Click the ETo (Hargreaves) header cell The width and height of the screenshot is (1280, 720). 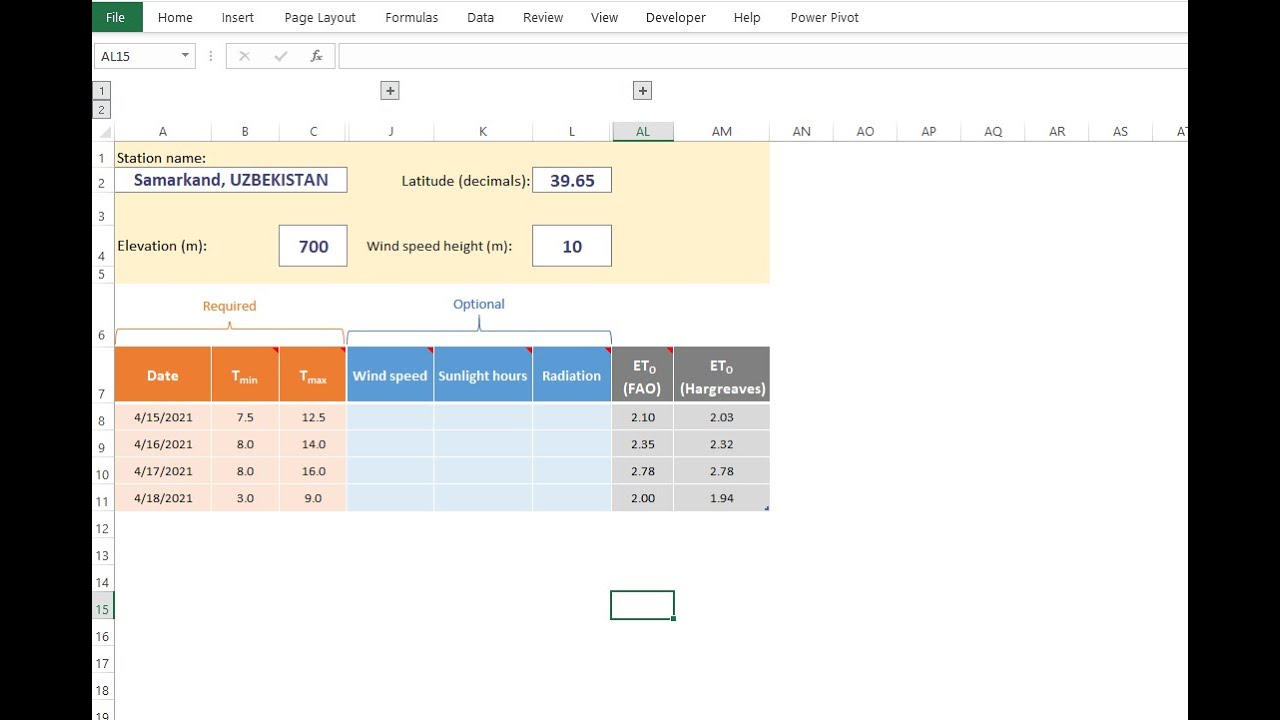click(x=722, y=375)
